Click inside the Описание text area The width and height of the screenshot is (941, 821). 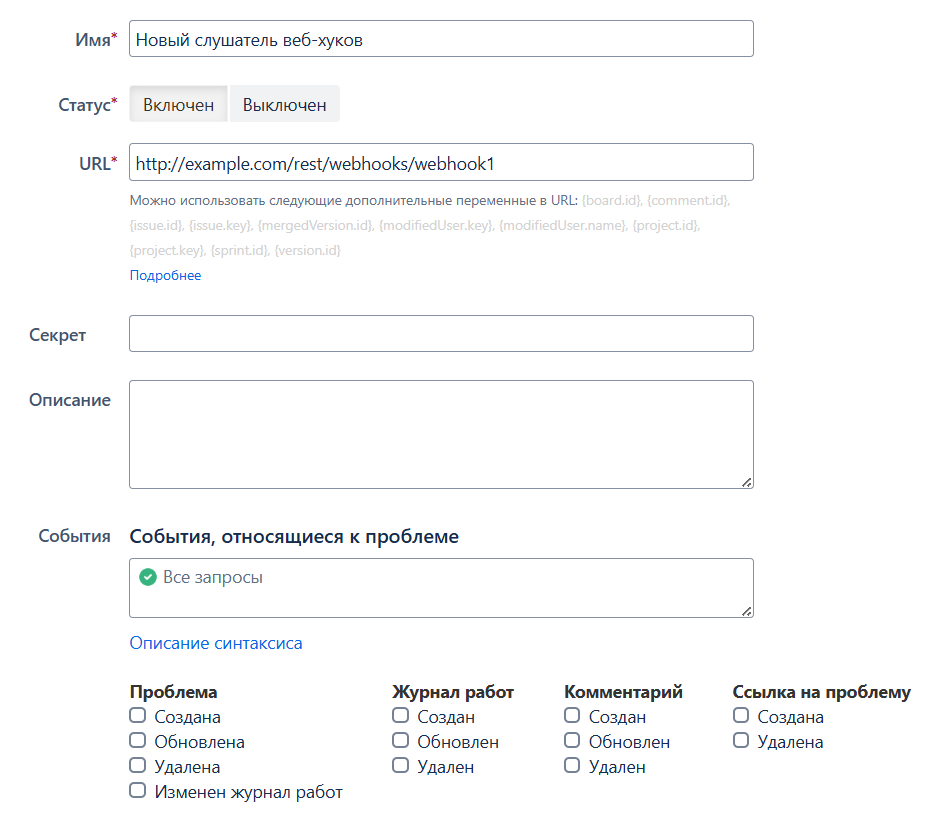441,435
